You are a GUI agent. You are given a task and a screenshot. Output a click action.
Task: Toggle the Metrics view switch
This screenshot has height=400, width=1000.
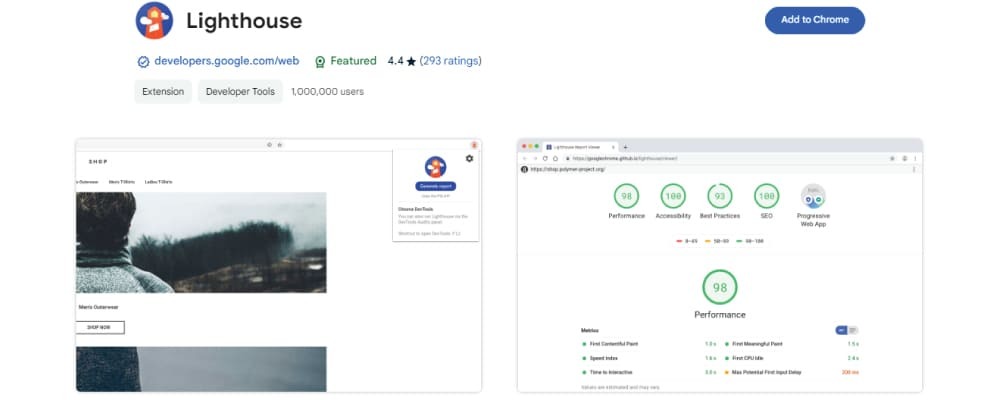pyautogui.click(x=846, y=330)
